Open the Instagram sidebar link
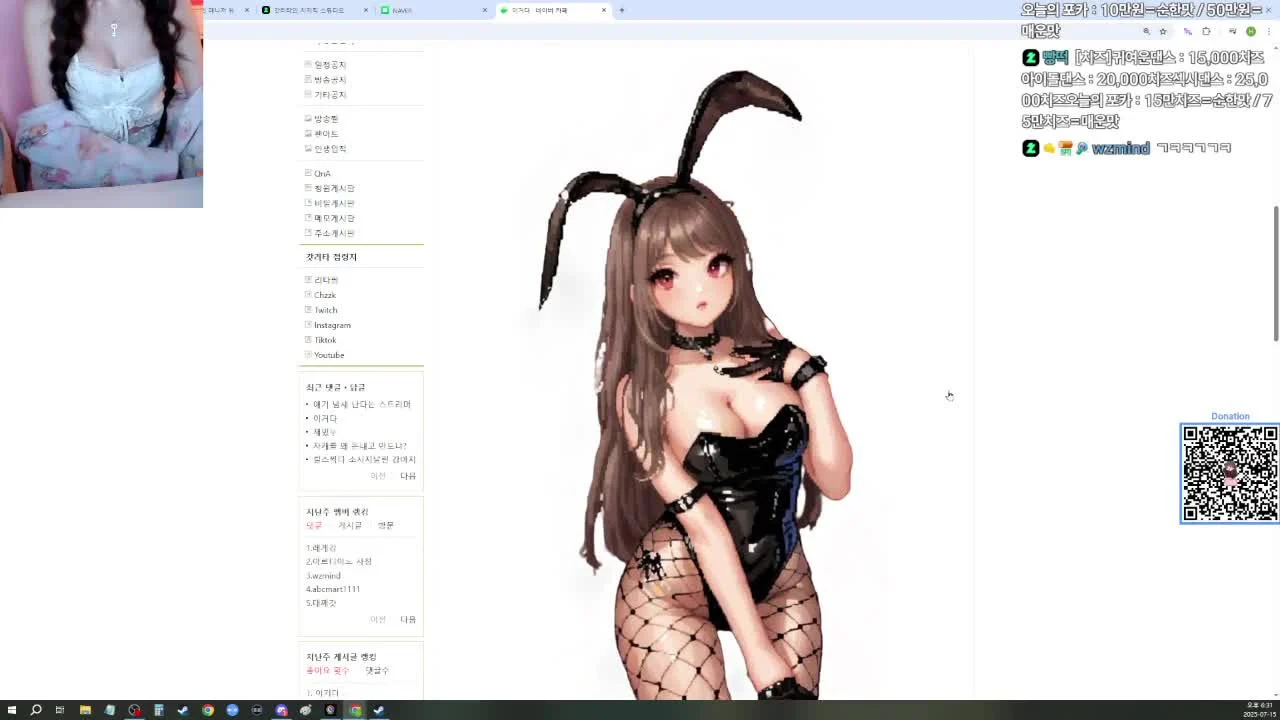The image size is (1280, 720). tap(332, 325)
